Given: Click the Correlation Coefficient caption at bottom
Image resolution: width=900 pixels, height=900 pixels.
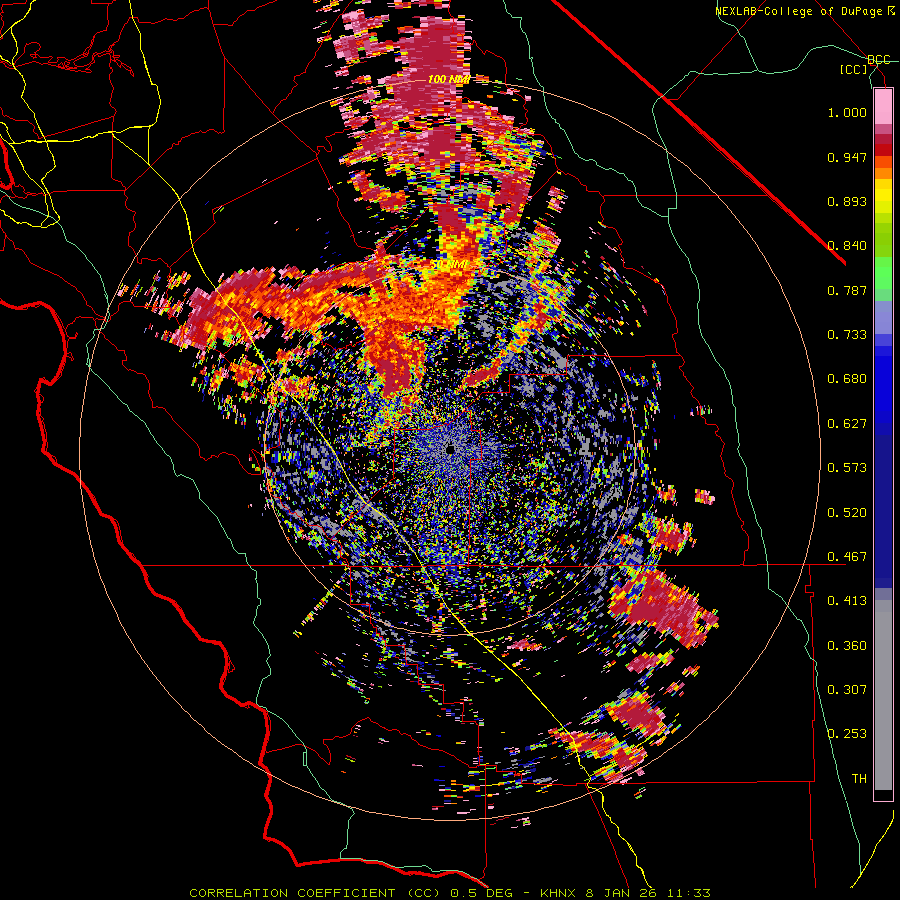Looking at the screenshot, I should pos(450,893).
